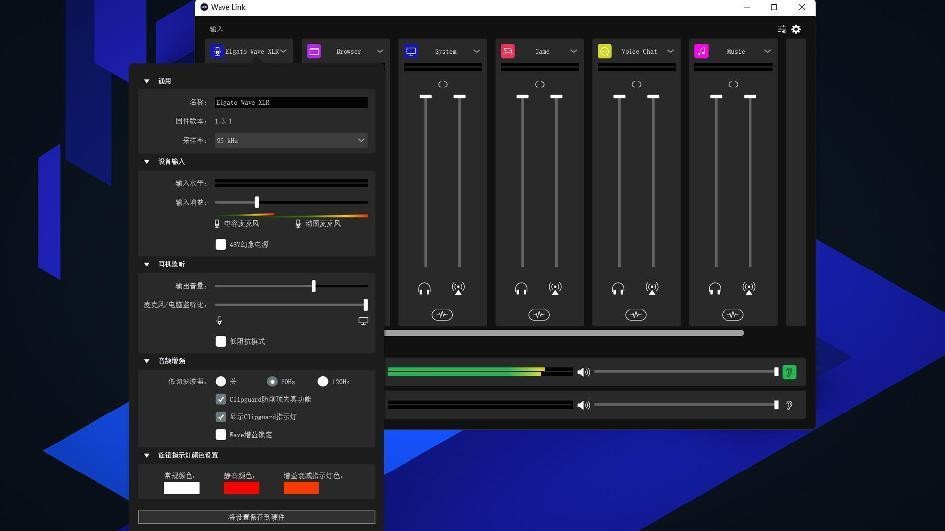The width and height of the screenshot is (945, 531).
Task: Click the horizontal channel scrollbar
Action: pos(564,333)
